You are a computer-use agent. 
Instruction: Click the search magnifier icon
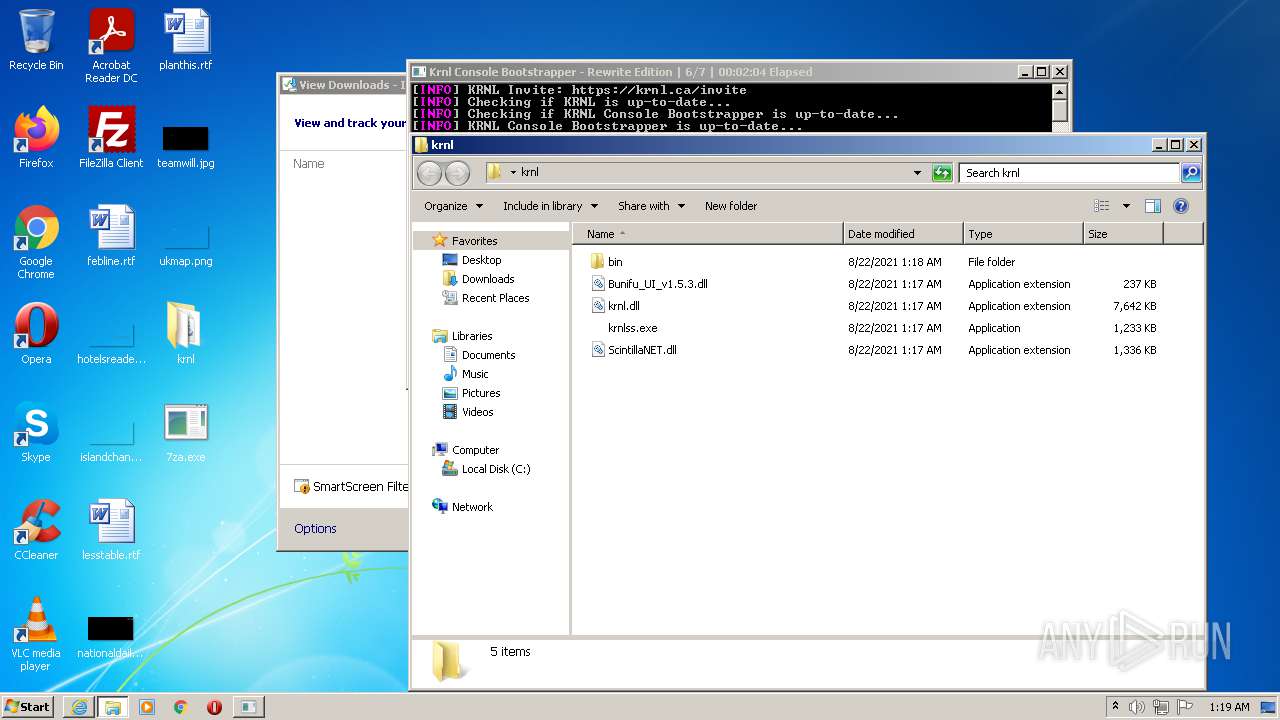[1190, 173]
